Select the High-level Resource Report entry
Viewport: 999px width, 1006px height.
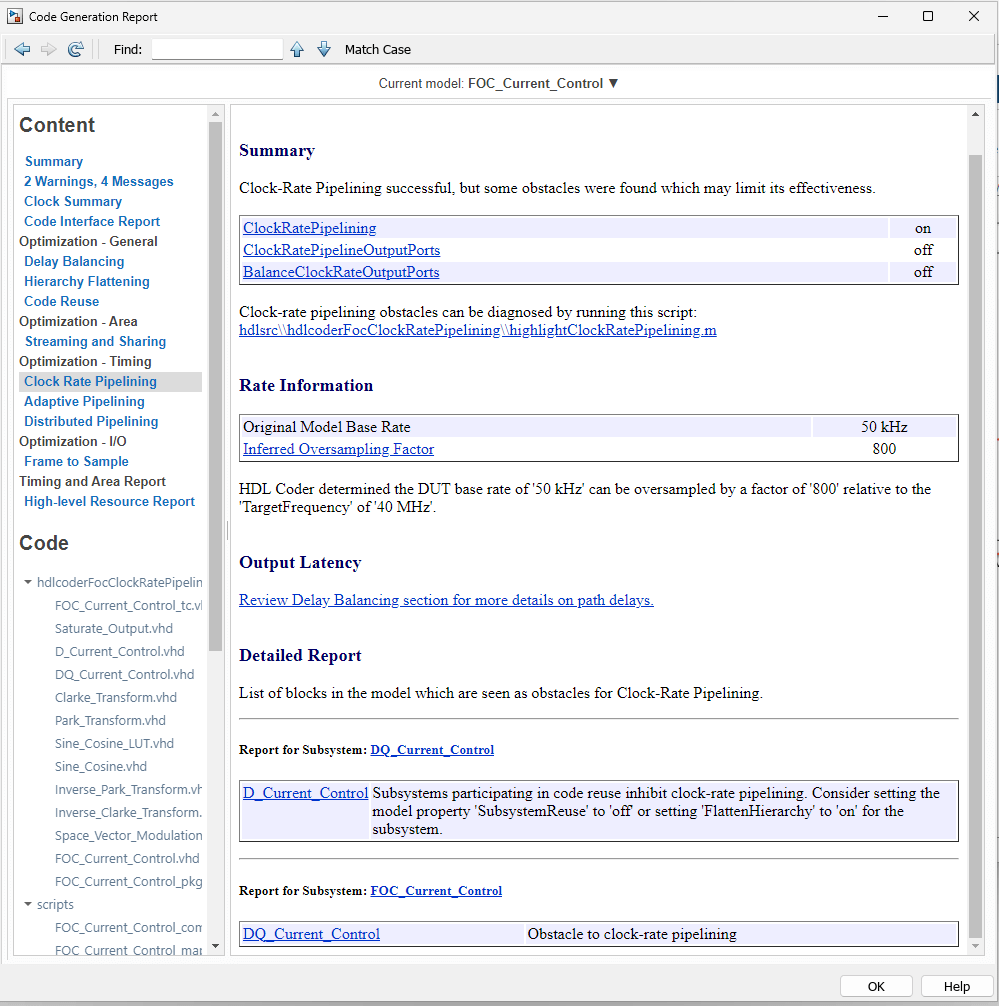click(109, 501)
